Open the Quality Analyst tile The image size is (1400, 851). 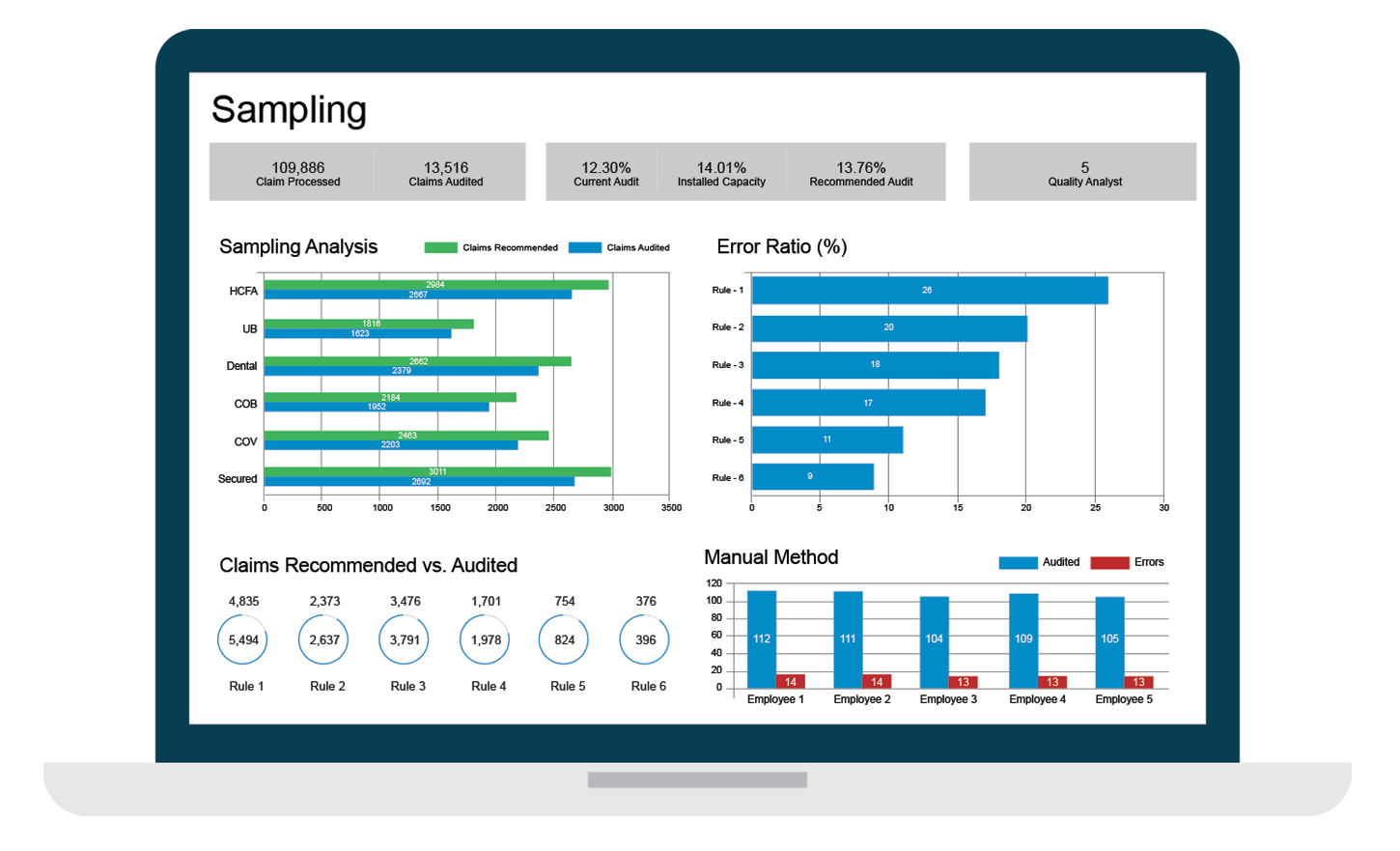(x=1082, y=172)
